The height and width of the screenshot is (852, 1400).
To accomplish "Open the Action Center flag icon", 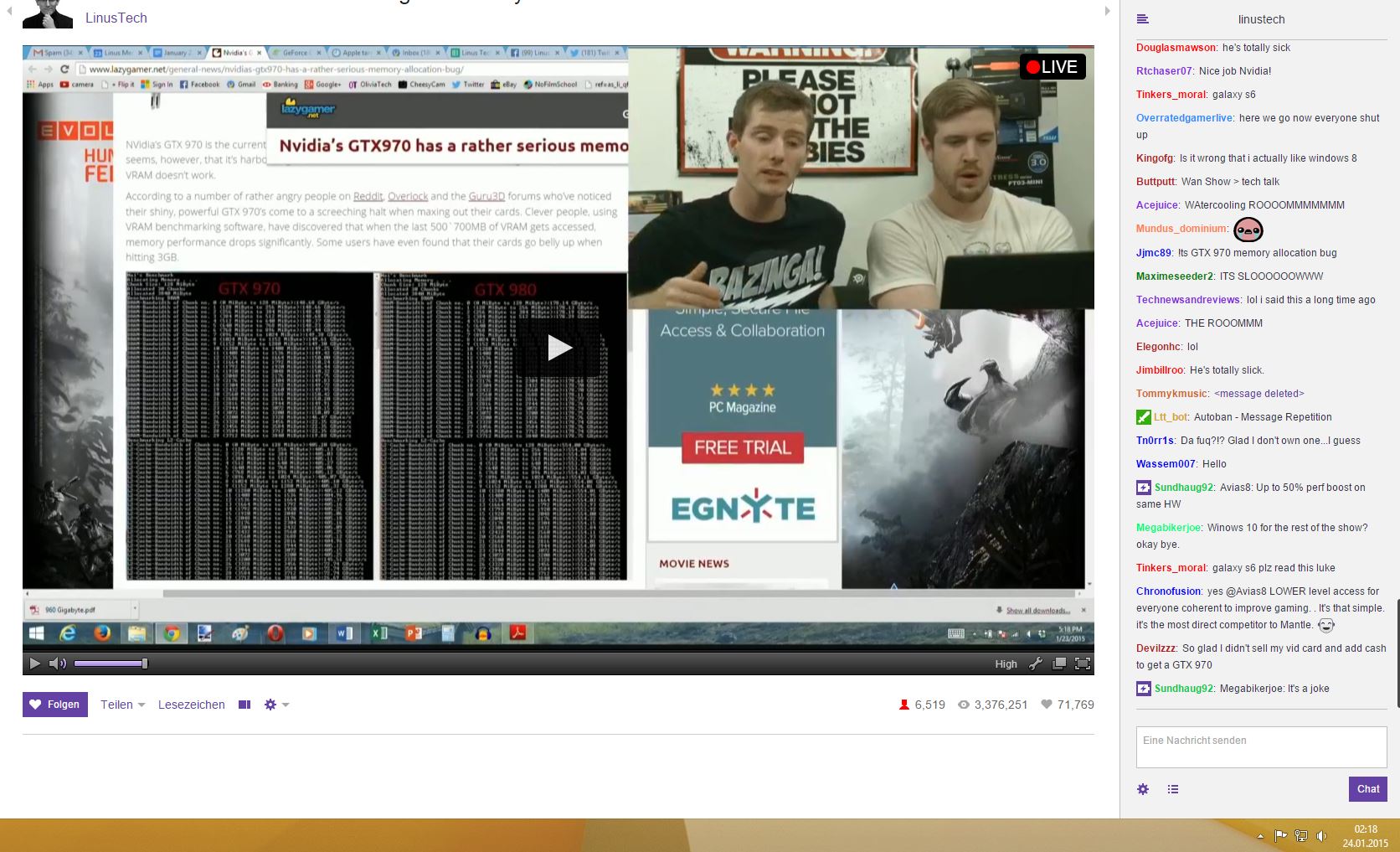I will click(x=1280, y=835).
